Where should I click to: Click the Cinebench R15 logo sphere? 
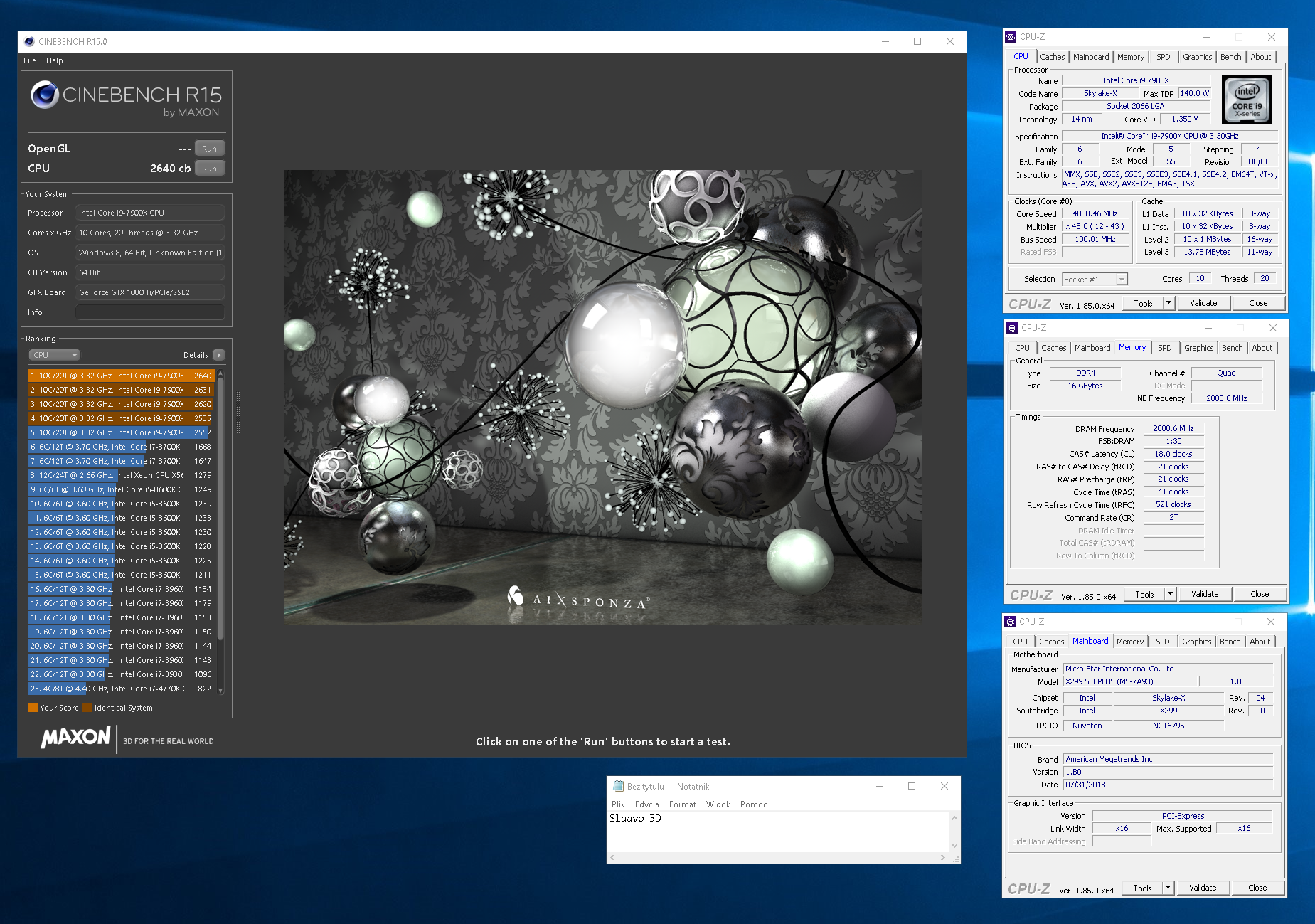[x=44, y=95]
